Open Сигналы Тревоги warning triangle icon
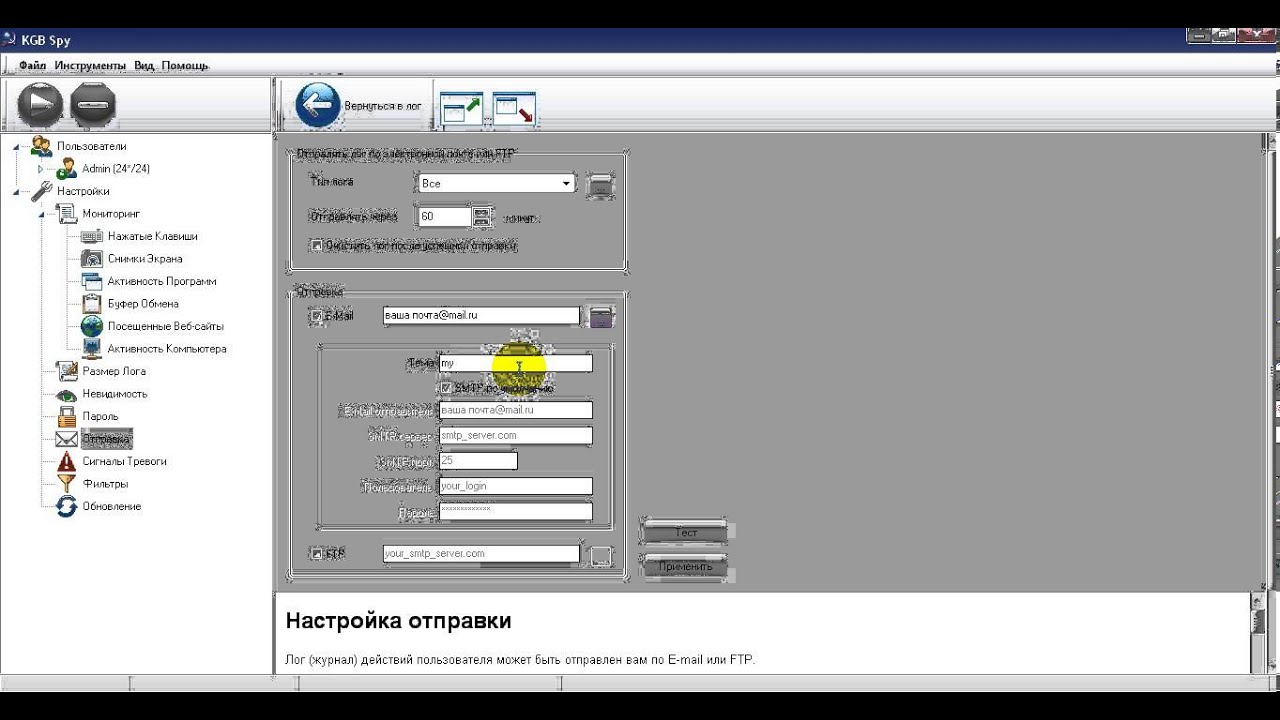The height and width of the screenshot is (720, 1280). coord(67,461)
